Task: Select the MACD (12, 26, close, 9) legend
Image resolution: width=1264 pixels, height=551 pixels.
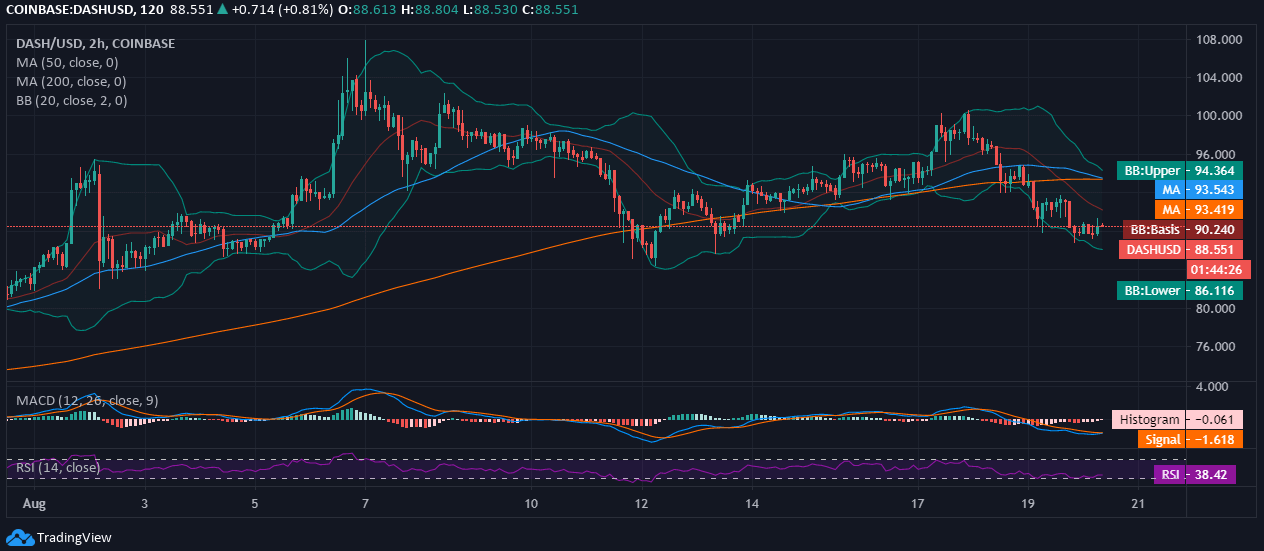Action: (87, 400)
